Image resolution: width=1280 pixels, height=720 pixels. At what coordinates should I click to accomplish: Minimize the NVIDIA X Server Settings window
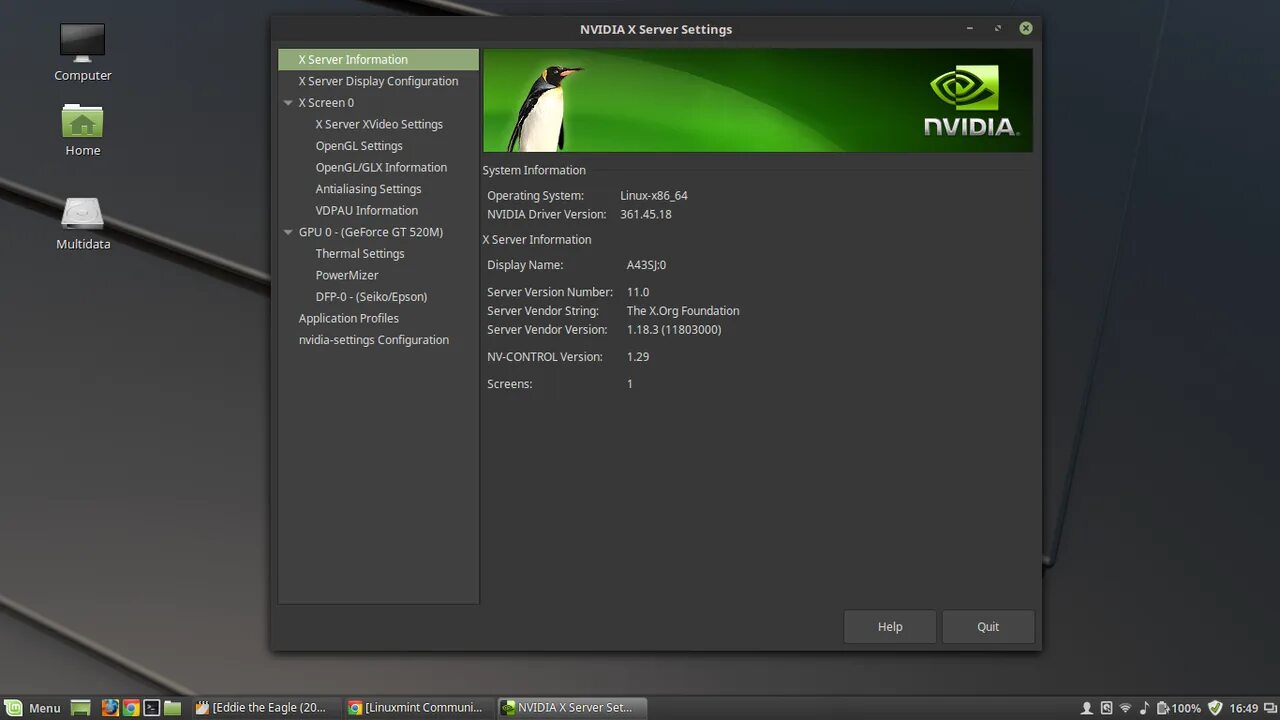tap(970, 28)
